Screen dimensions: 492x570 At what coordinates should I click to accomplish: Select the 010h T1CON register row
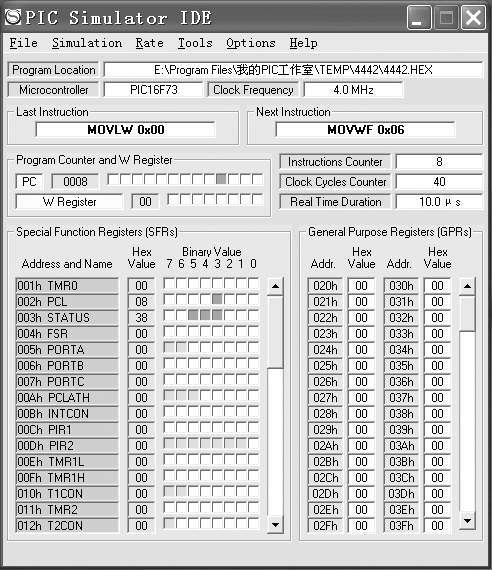pos(67,494)
